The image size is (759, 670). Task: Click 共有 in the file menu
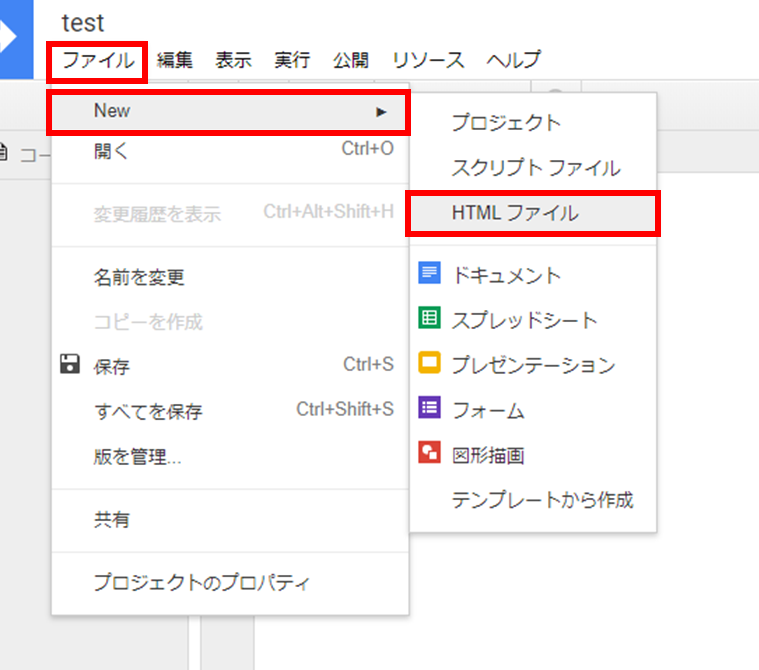pyautogui.click(x=230, y=519)
